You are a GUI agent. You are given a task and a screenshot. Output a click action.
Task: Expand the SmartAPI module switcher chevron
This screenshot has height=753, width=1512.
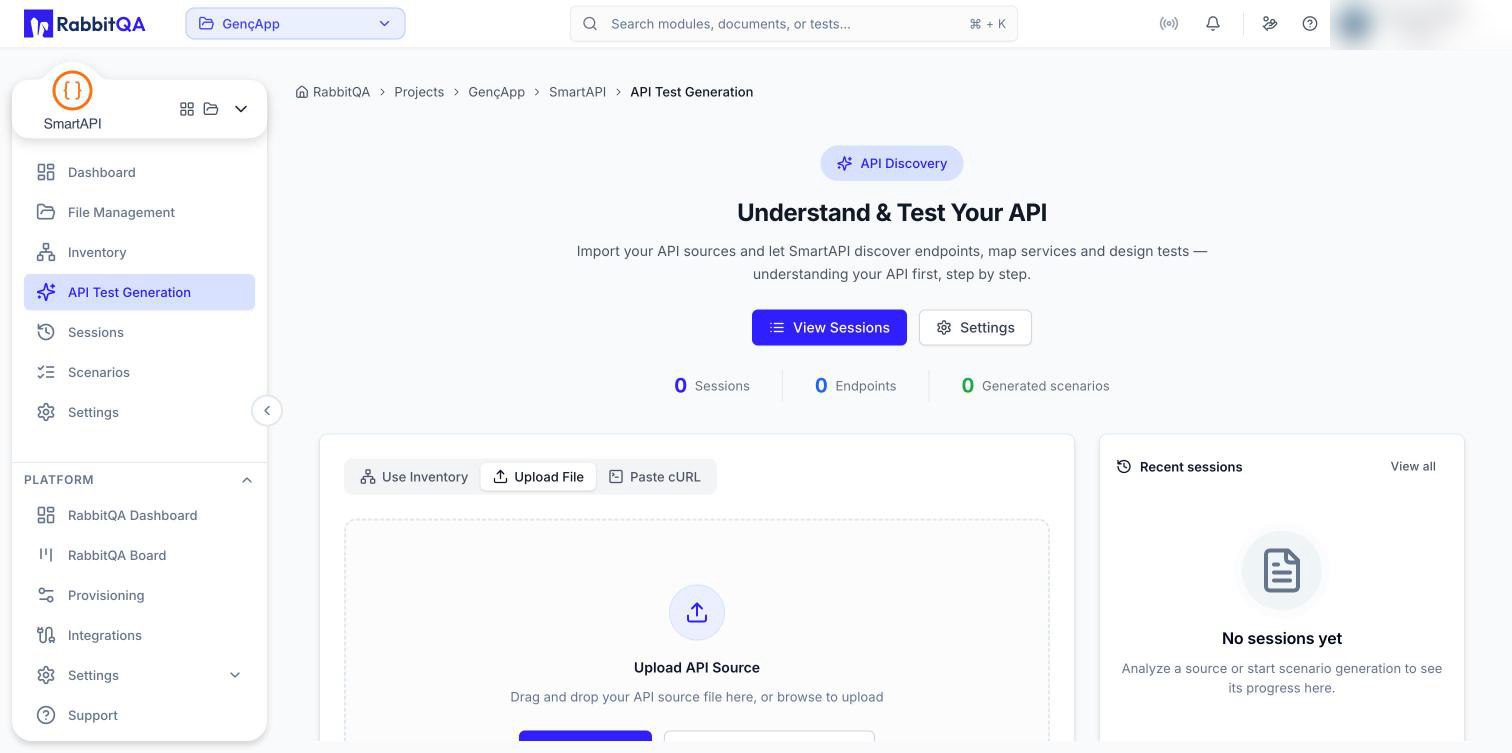(241, 109)
